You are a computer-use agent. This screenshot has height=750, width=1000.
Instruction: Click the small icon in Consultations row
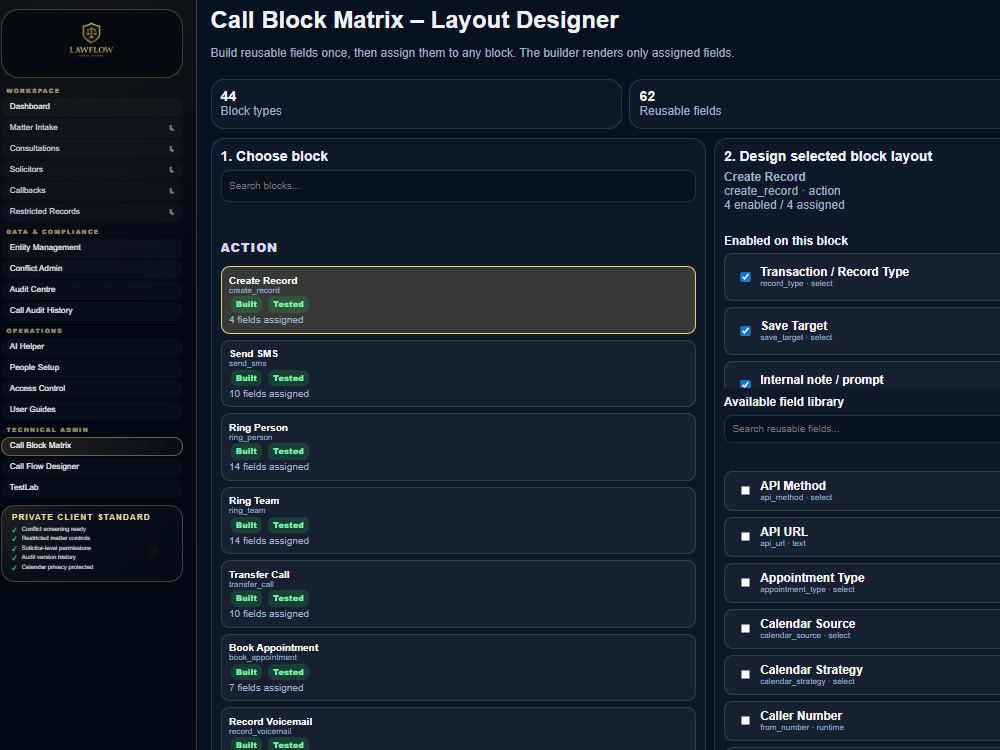pos(172,149)
